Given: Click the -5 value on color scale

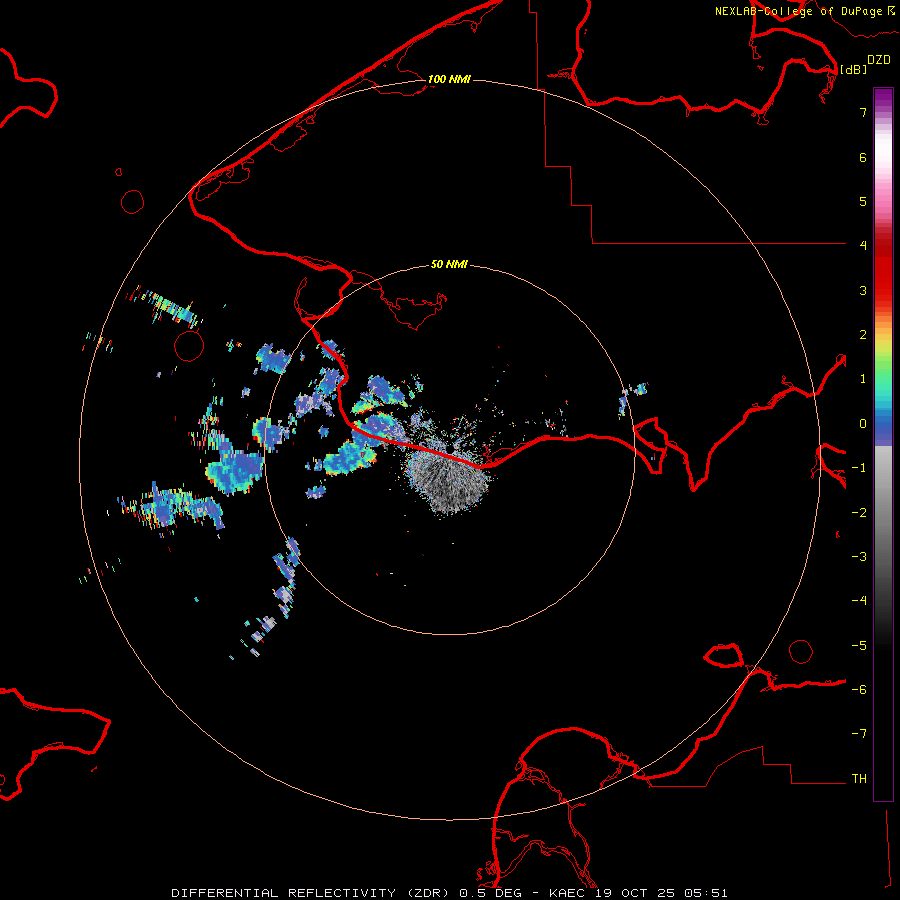Looking at the screenshot, I should tap(859, 646).
